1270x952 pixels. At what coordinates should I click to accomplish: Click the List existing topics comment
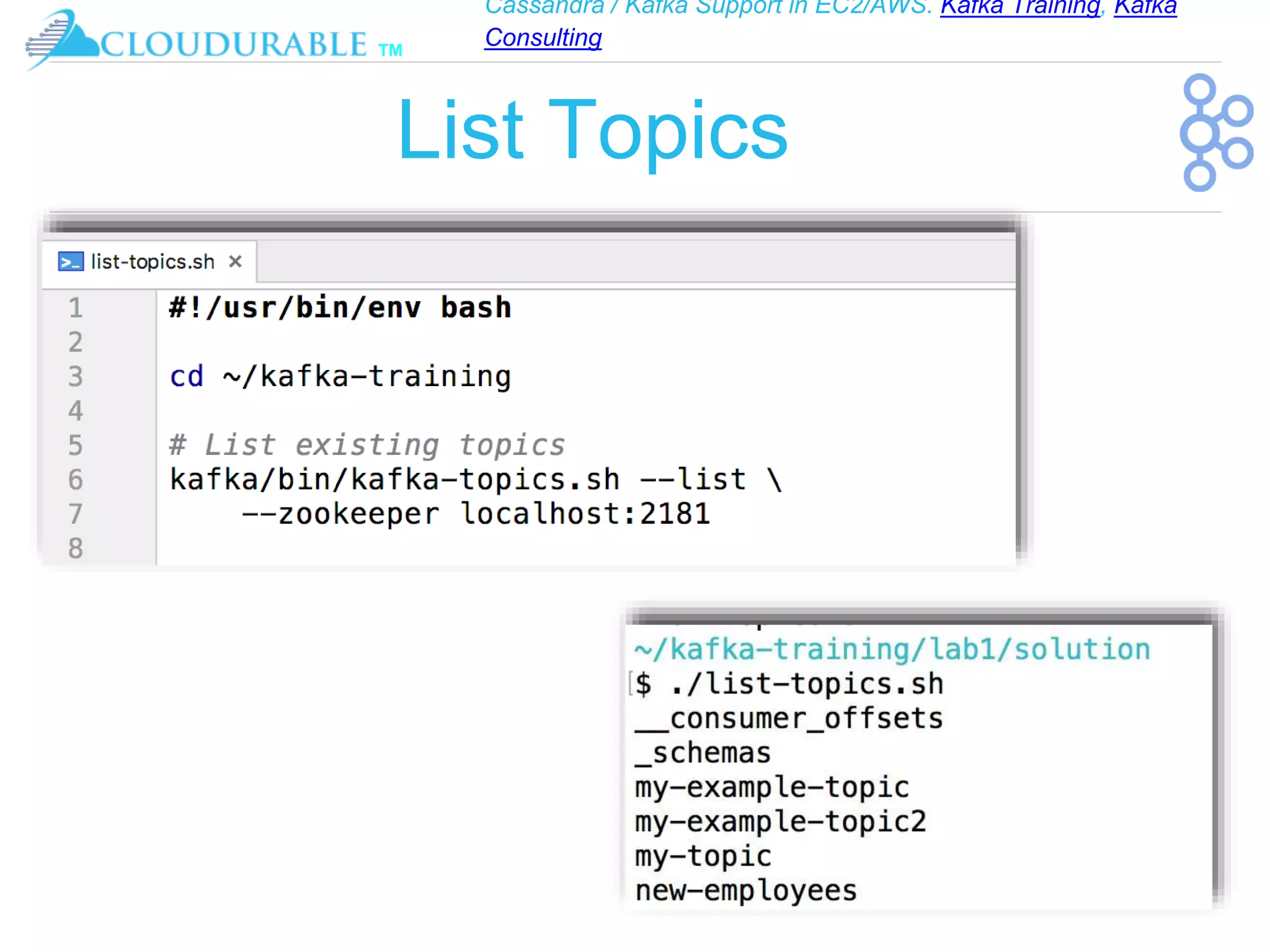[x=367, y=445]
